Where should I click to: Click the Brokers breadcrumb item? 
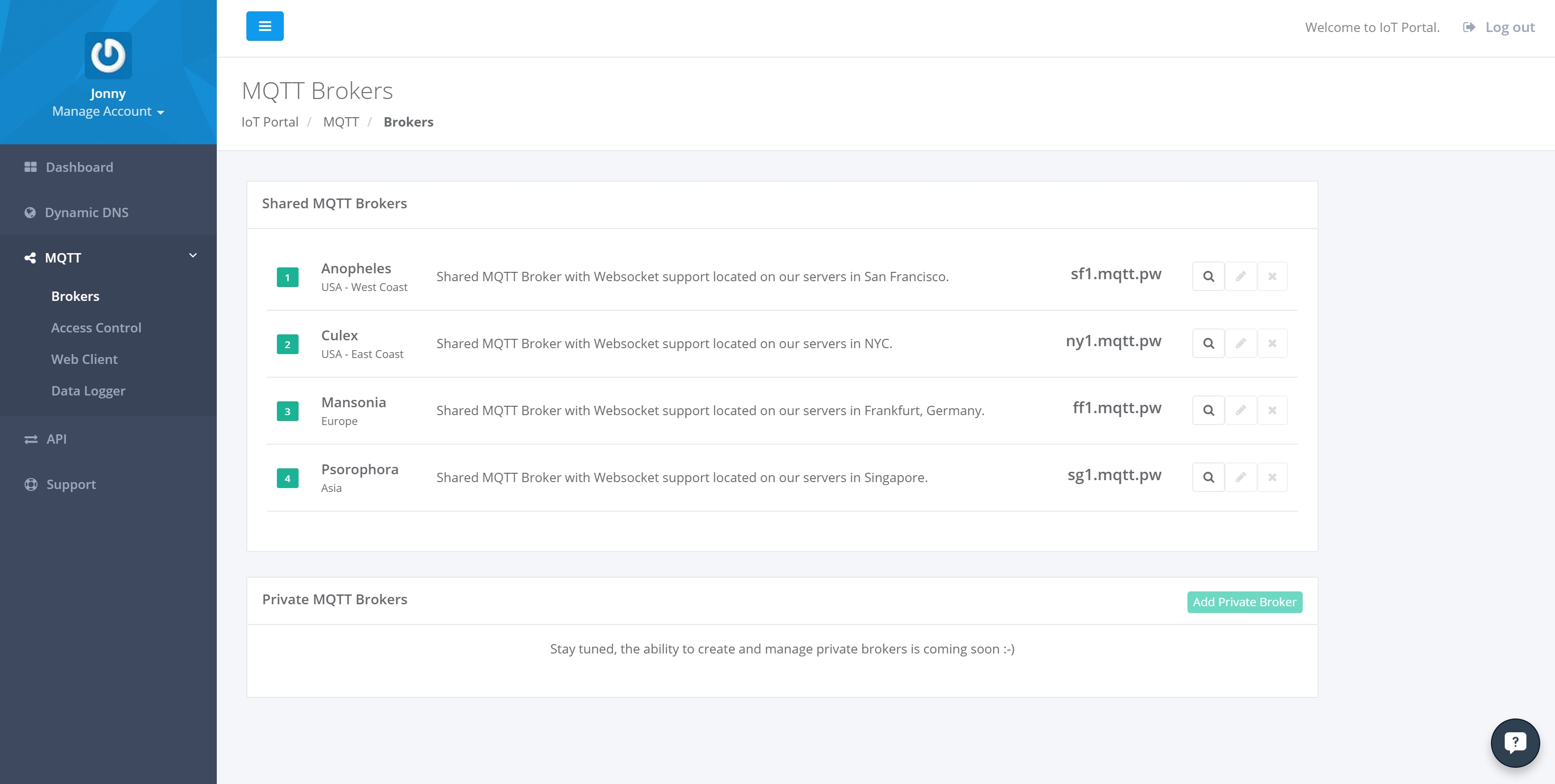point(408,122)
